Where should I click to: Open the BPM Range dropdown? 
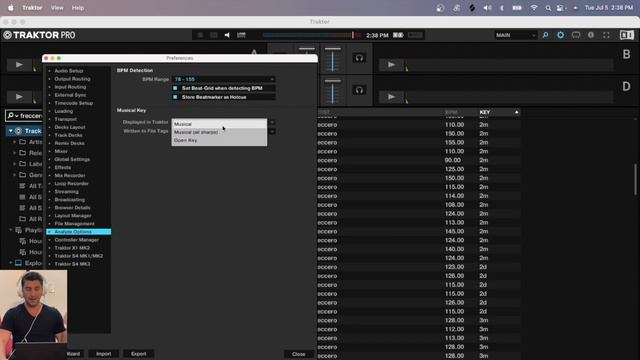pyautogui.click(x=224, y=79)
